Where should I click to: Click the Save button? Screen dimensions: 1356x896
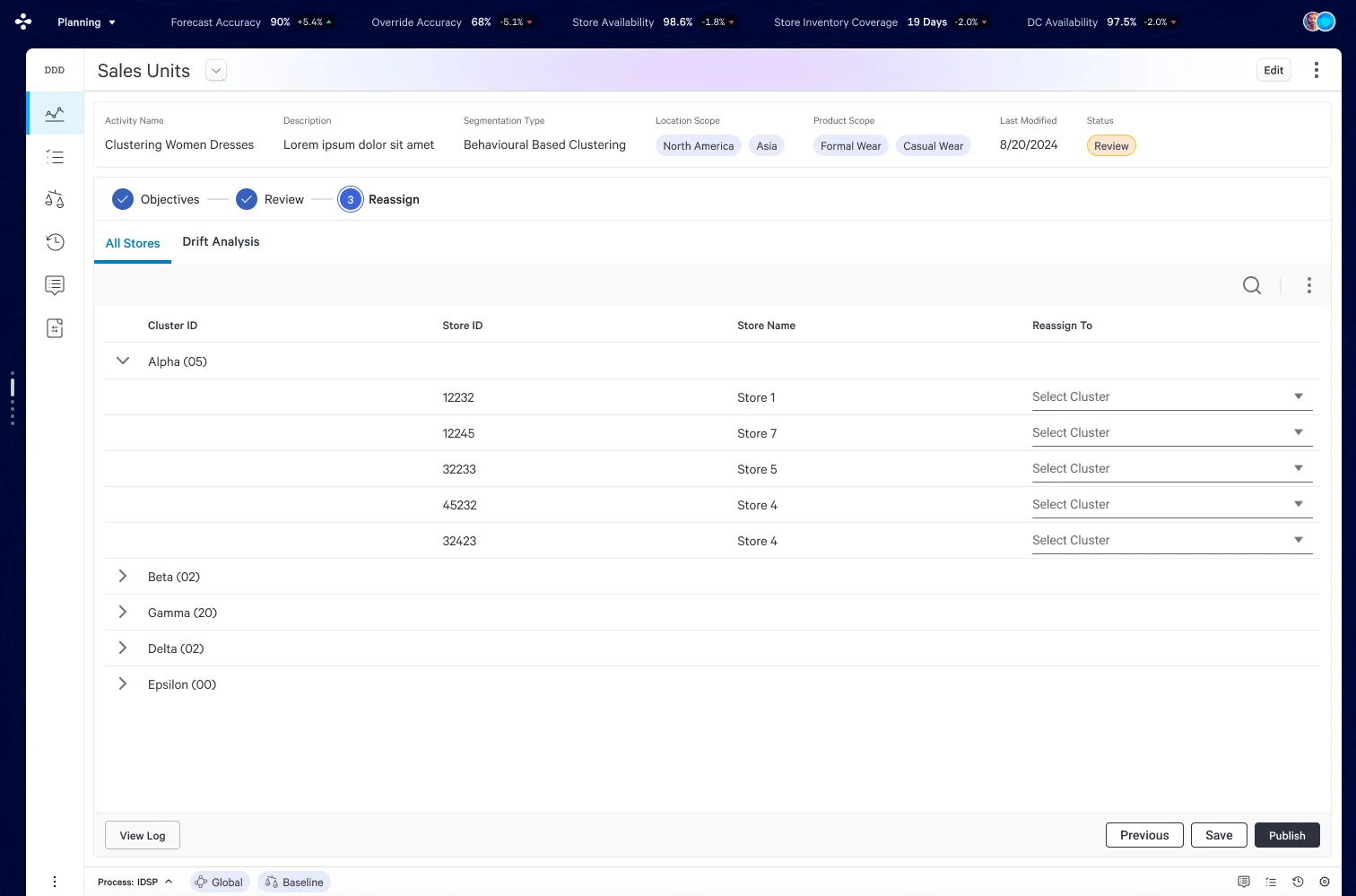click(1219, 835)
